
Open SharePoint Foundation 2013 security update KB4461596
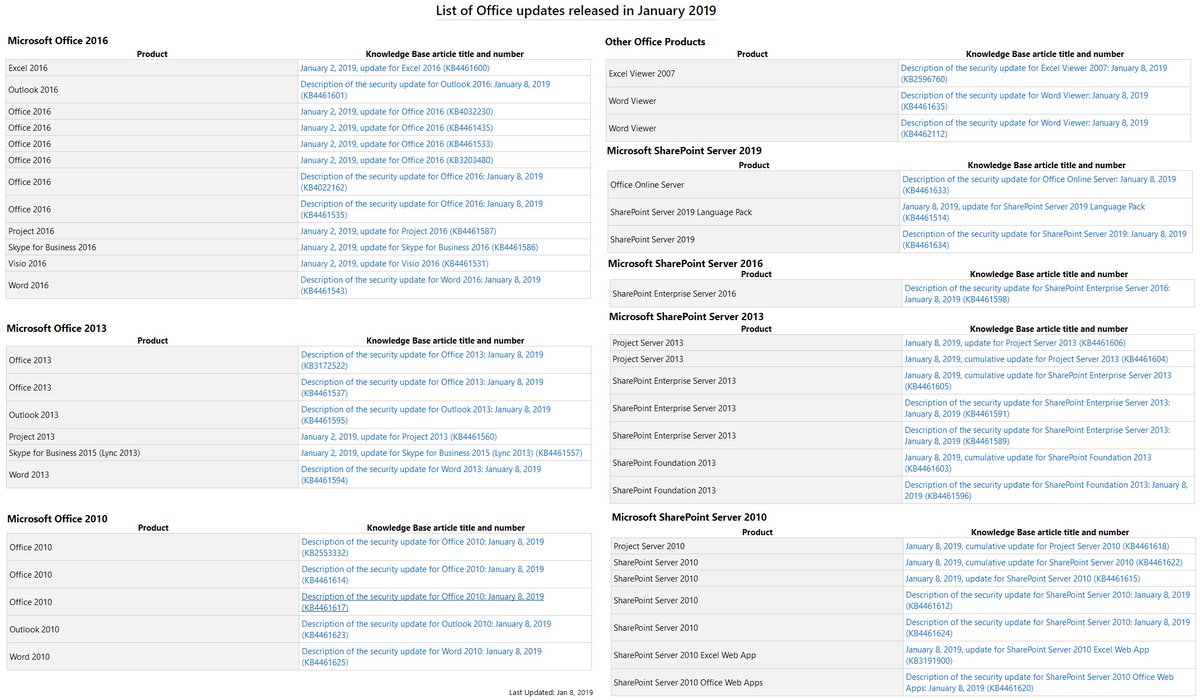[1045, 490]
